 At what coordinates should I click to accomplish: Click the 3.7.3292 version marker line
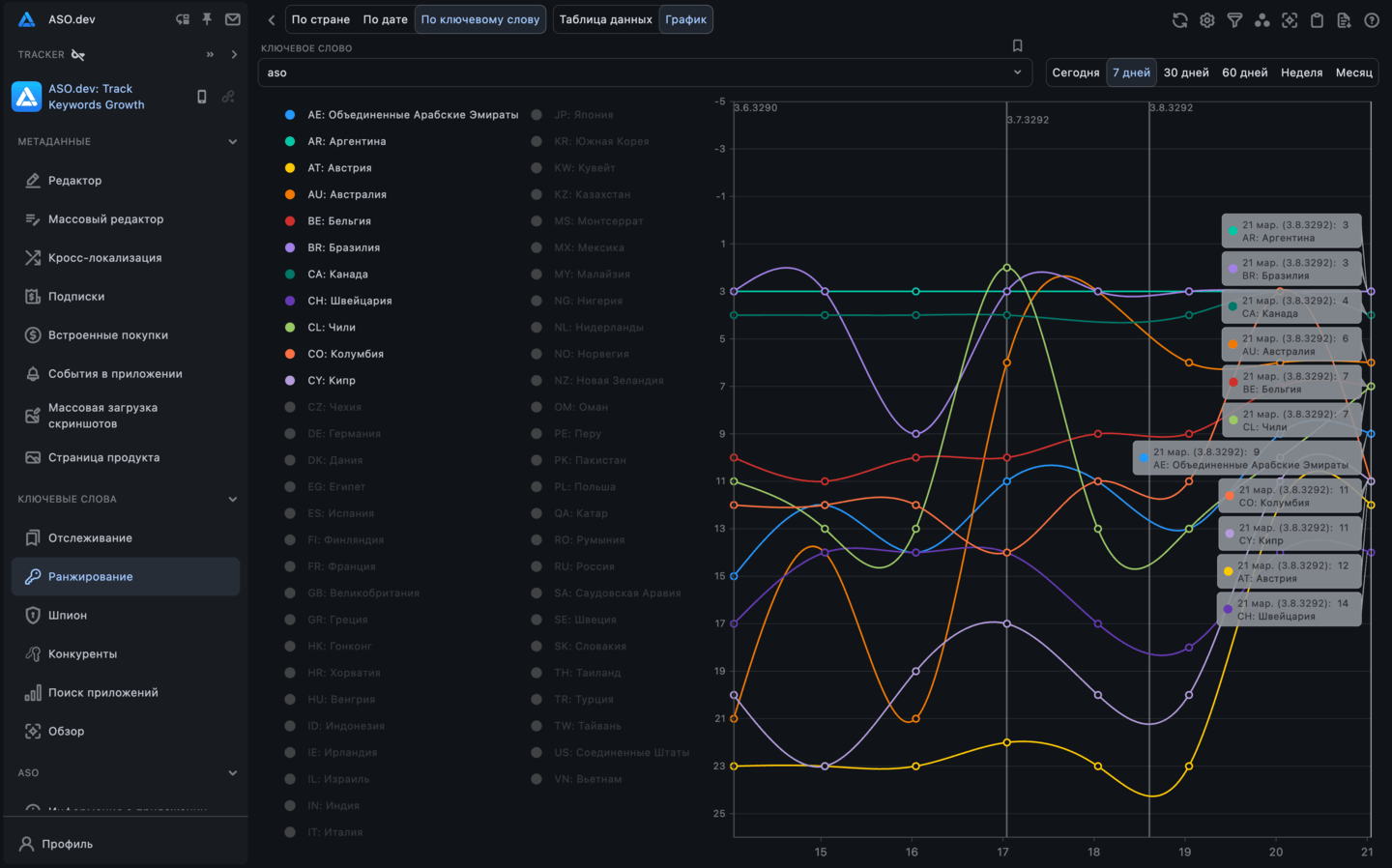click(1006, 193)
